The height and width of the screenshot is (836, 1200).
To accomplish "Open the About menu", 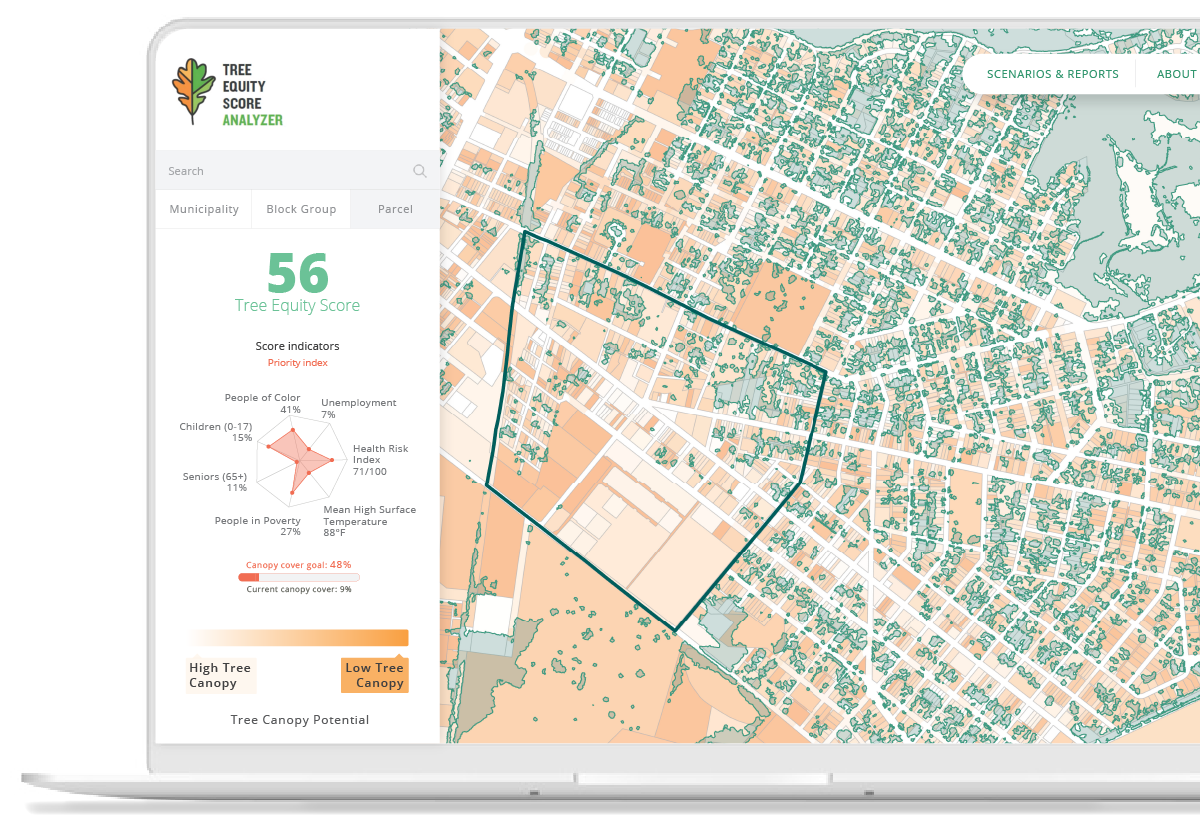I will tap(1176, 74).
